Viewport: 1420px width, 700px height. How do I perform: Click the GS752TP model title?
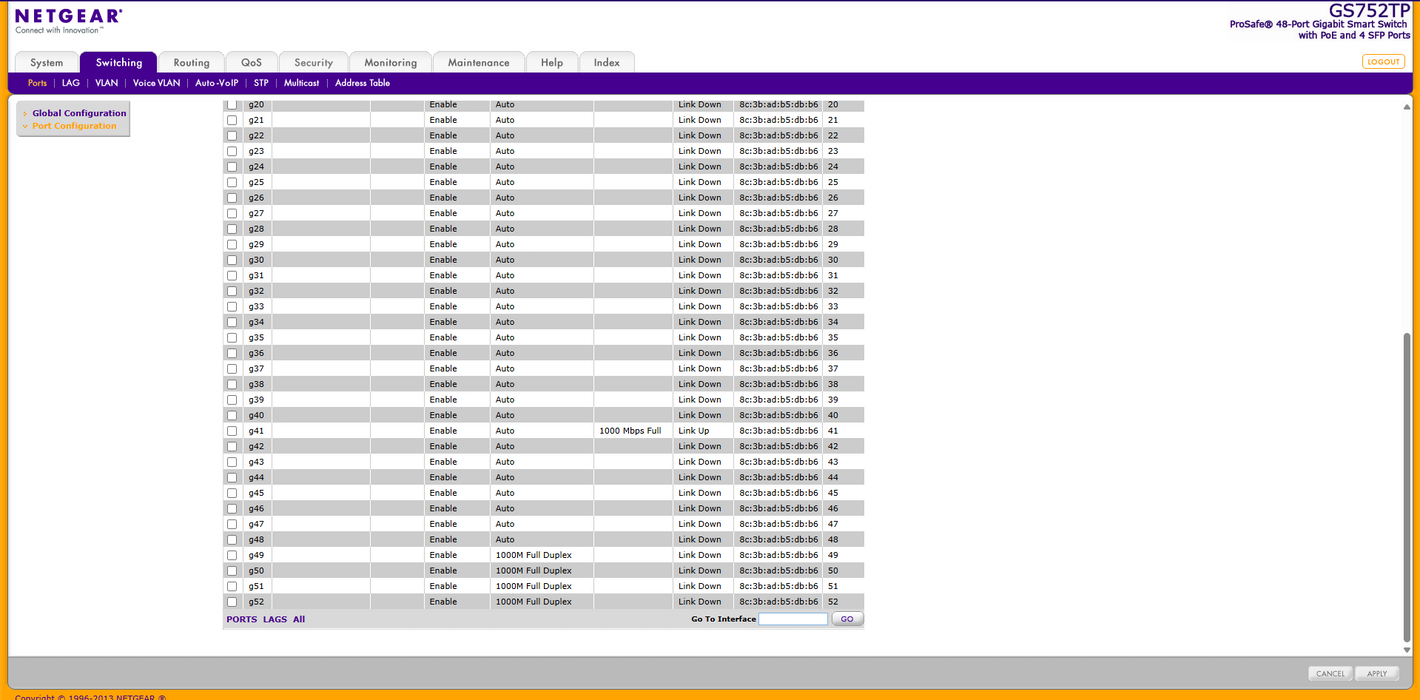1369,10
